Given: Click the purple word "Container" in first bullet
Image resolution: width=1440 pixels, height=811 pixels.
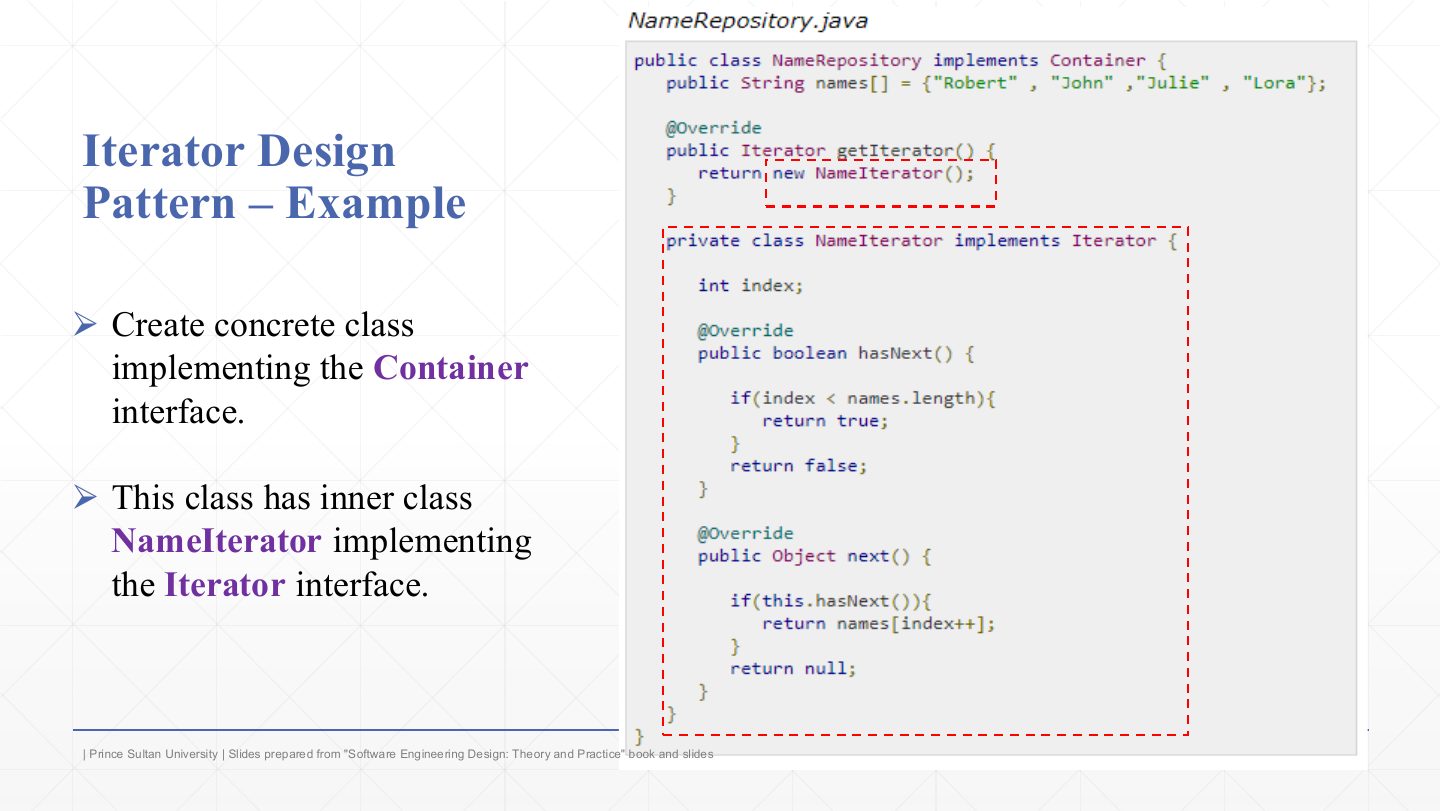Looking at the screenshot, I should (450, 368).
